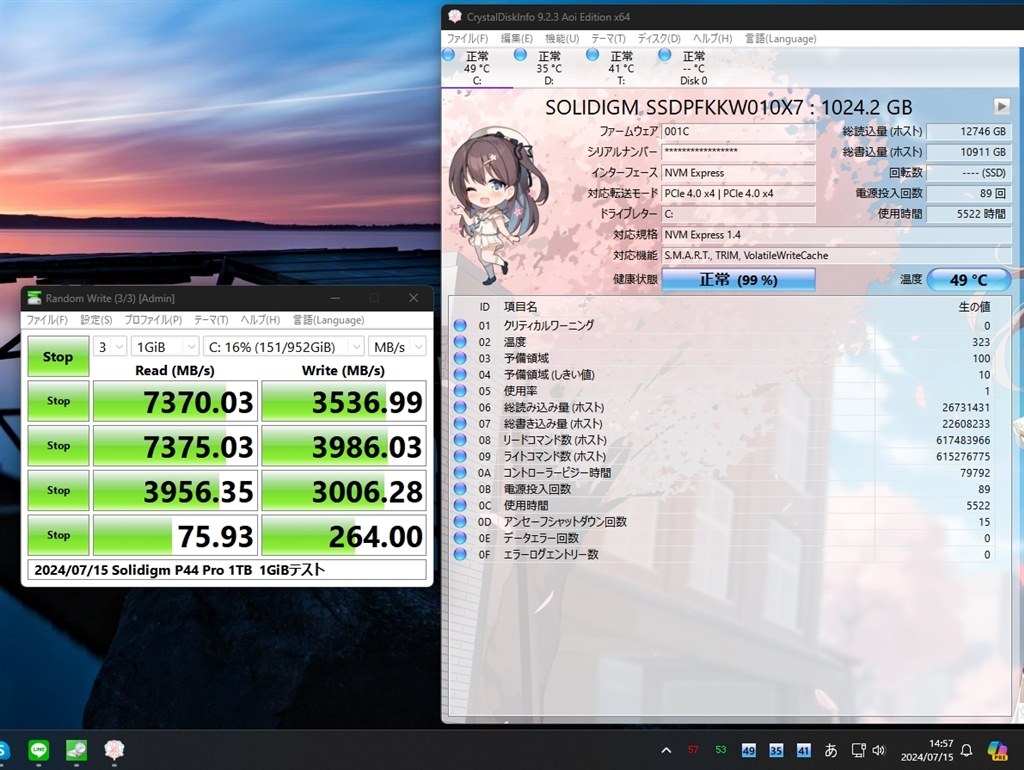This screenshot has height=770, width=1024.
Task: Select Disk 0 tab in CrystalDiskInfo
Action: click(693, 68)
